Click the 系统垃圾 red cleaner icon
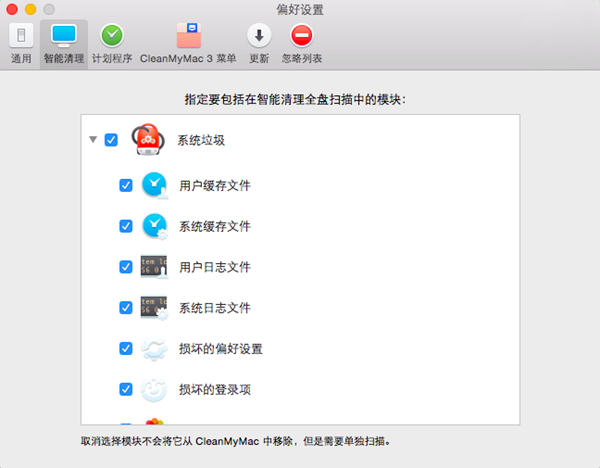 pos(148,140)
